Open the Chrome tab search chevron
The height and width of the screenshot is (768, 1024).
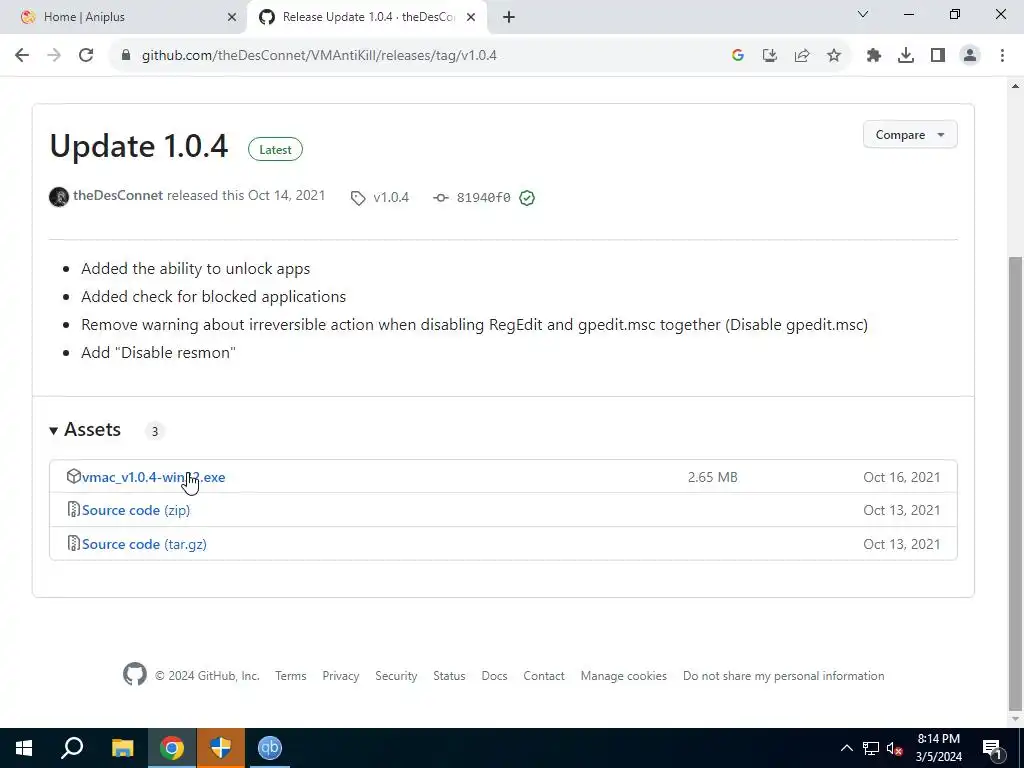pyautogui.click(x=863, y=14)
